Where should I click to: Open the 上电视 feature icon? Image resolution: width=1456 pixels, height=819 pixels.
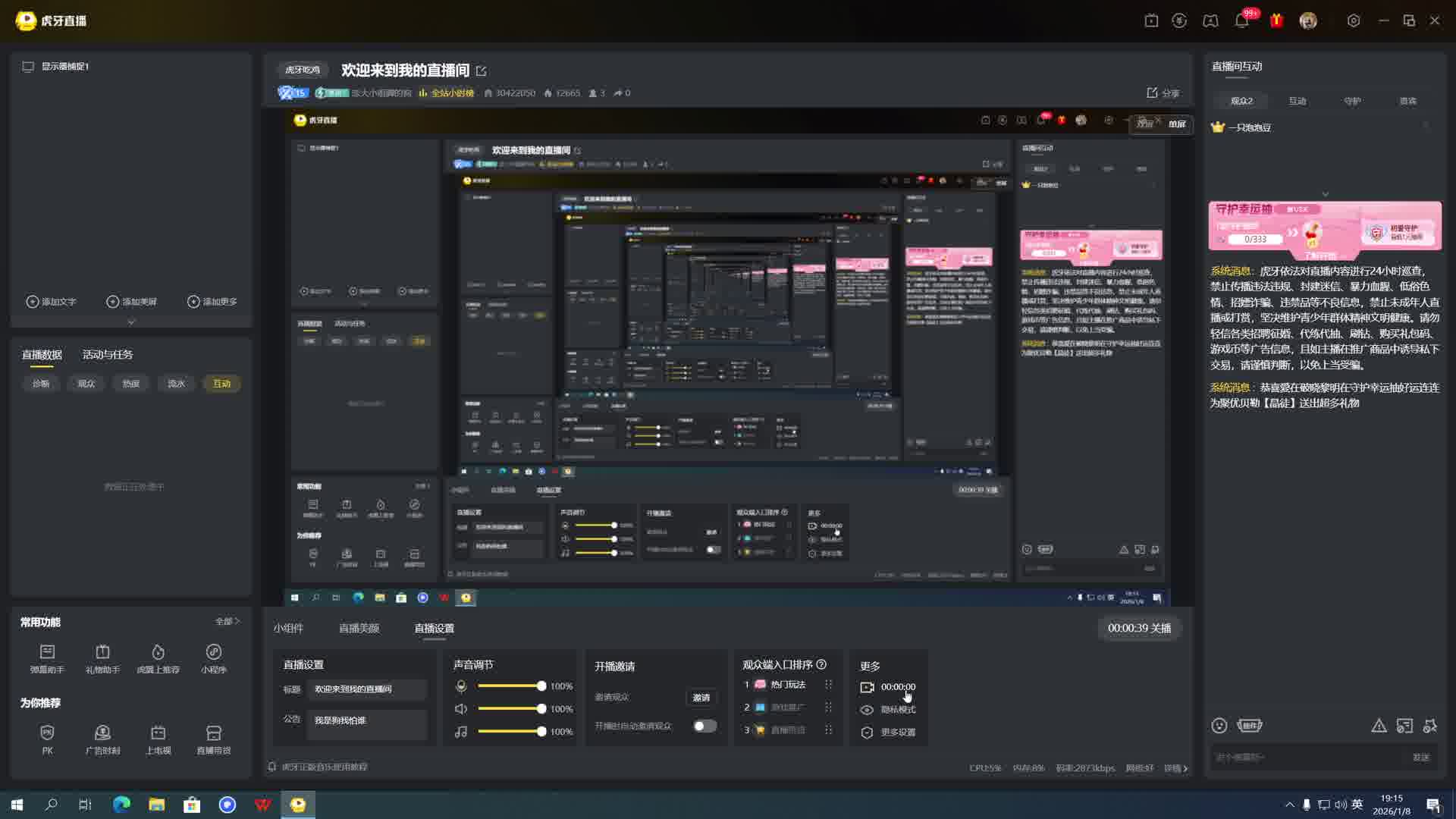click(x=158, y=739)
